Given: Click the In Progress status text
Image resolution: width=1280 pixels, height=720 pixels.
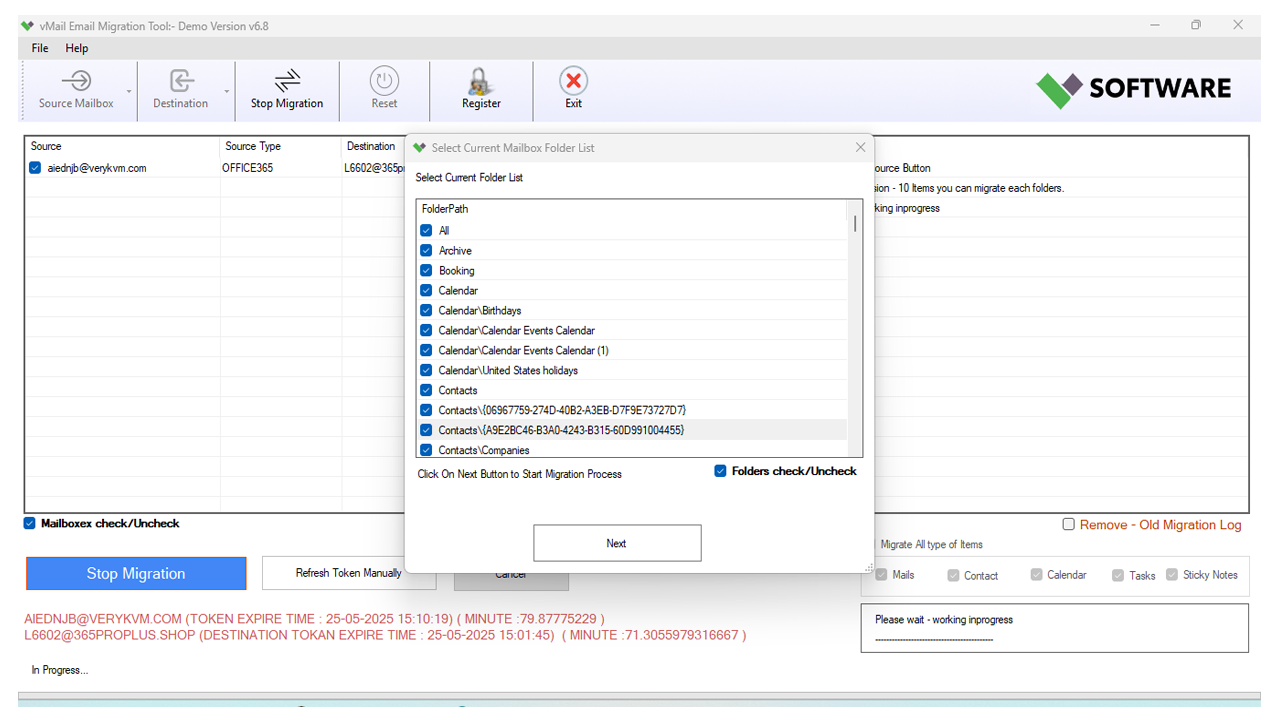Looking at the screenshot, I should 60,670.
